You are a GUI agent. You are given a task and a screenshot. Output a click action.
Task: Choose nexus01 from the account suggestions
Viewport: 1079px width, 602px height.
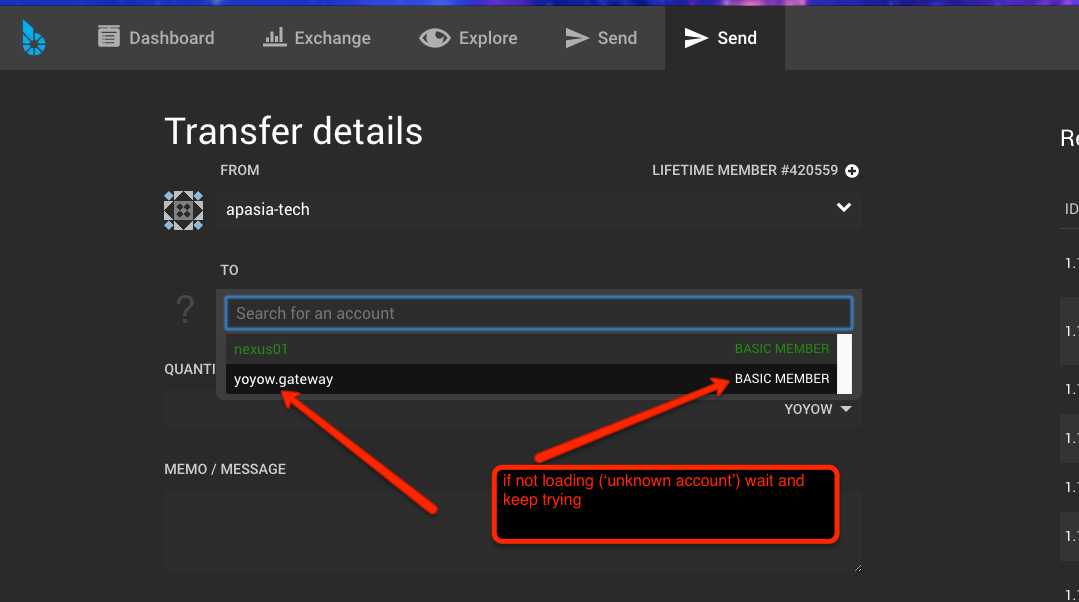pos(531,349)
